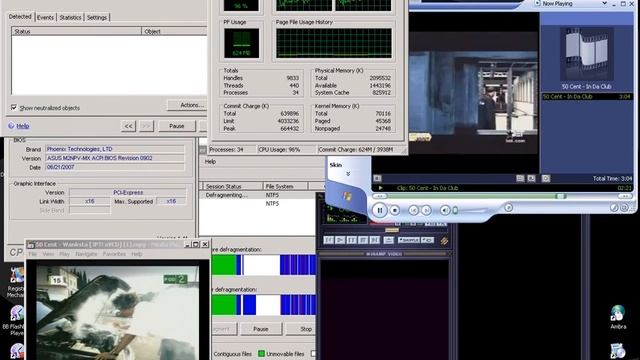Click BIOS Brand field 'Phoenix Technologies, LTD'
The image size is (640, 360).
(x=115, y=149)
